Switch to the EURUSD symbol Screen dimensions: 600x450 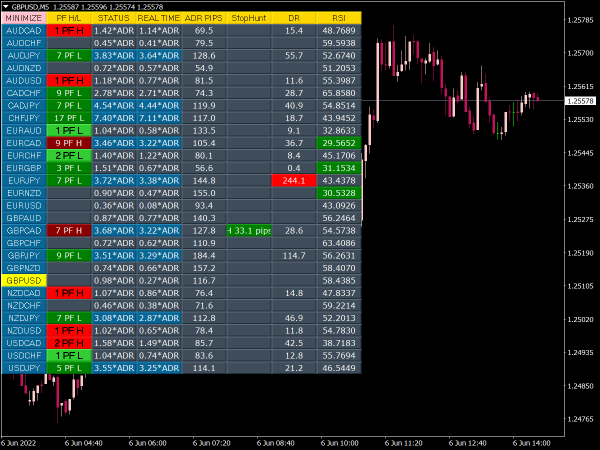pos(24,205)
